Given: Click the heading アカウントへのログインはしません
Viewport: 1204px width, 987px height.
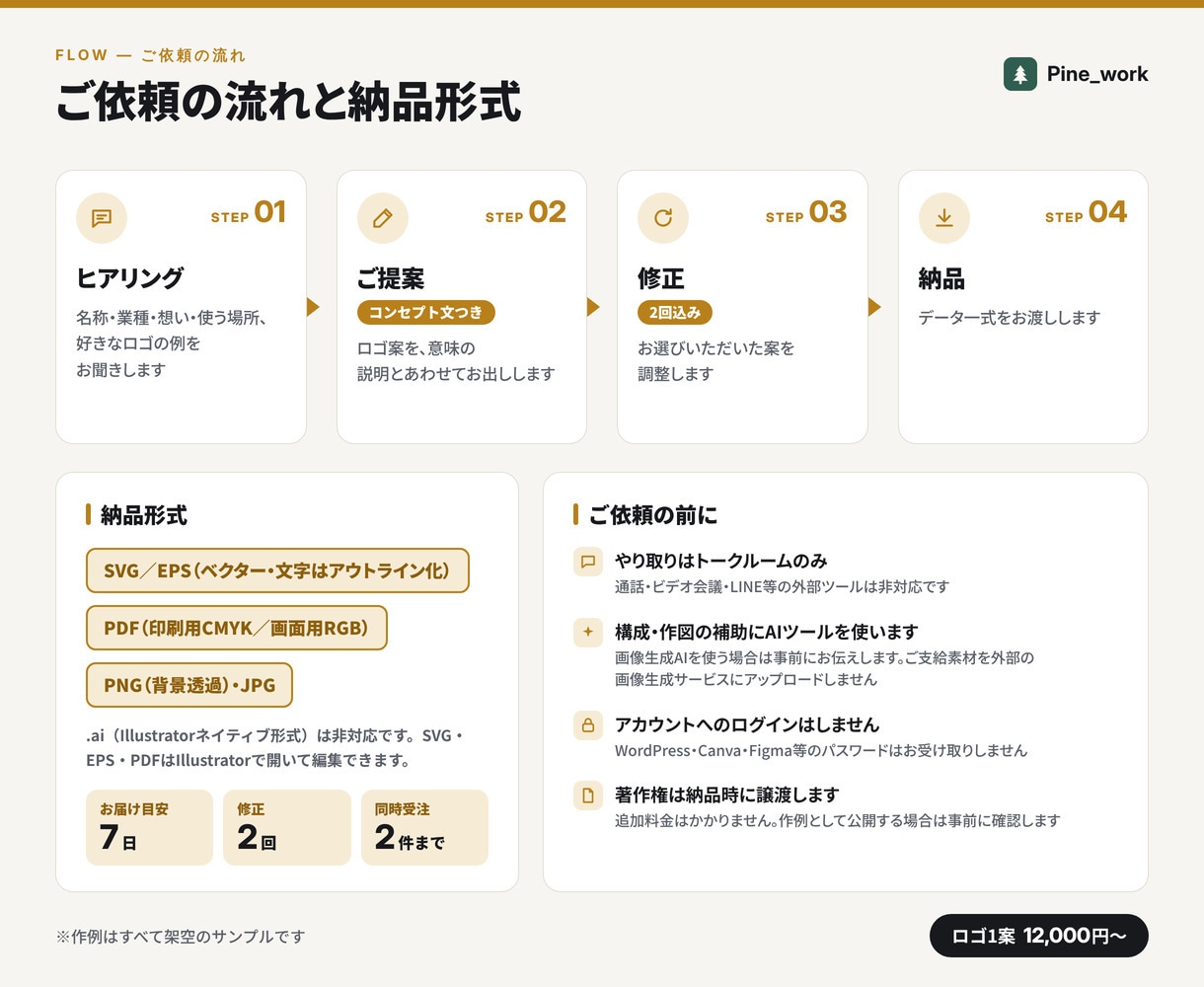Looking at the screenshot, I should (747, 724).
